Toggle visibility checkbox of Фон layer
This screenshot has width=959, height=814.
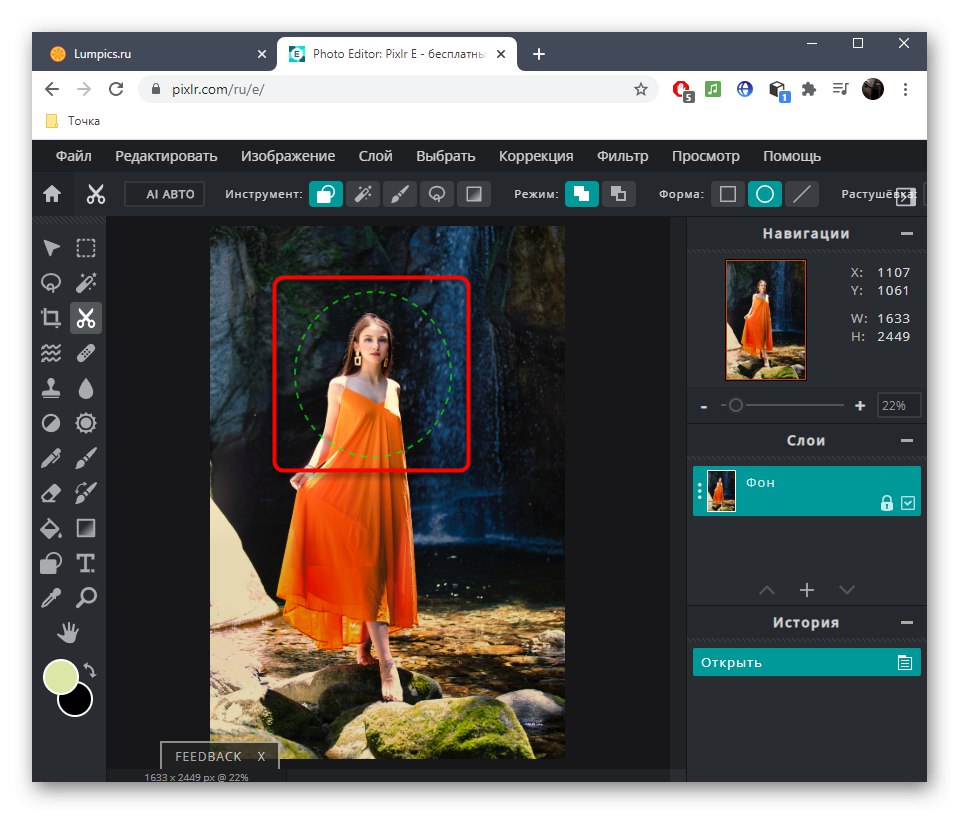point(908,503)
